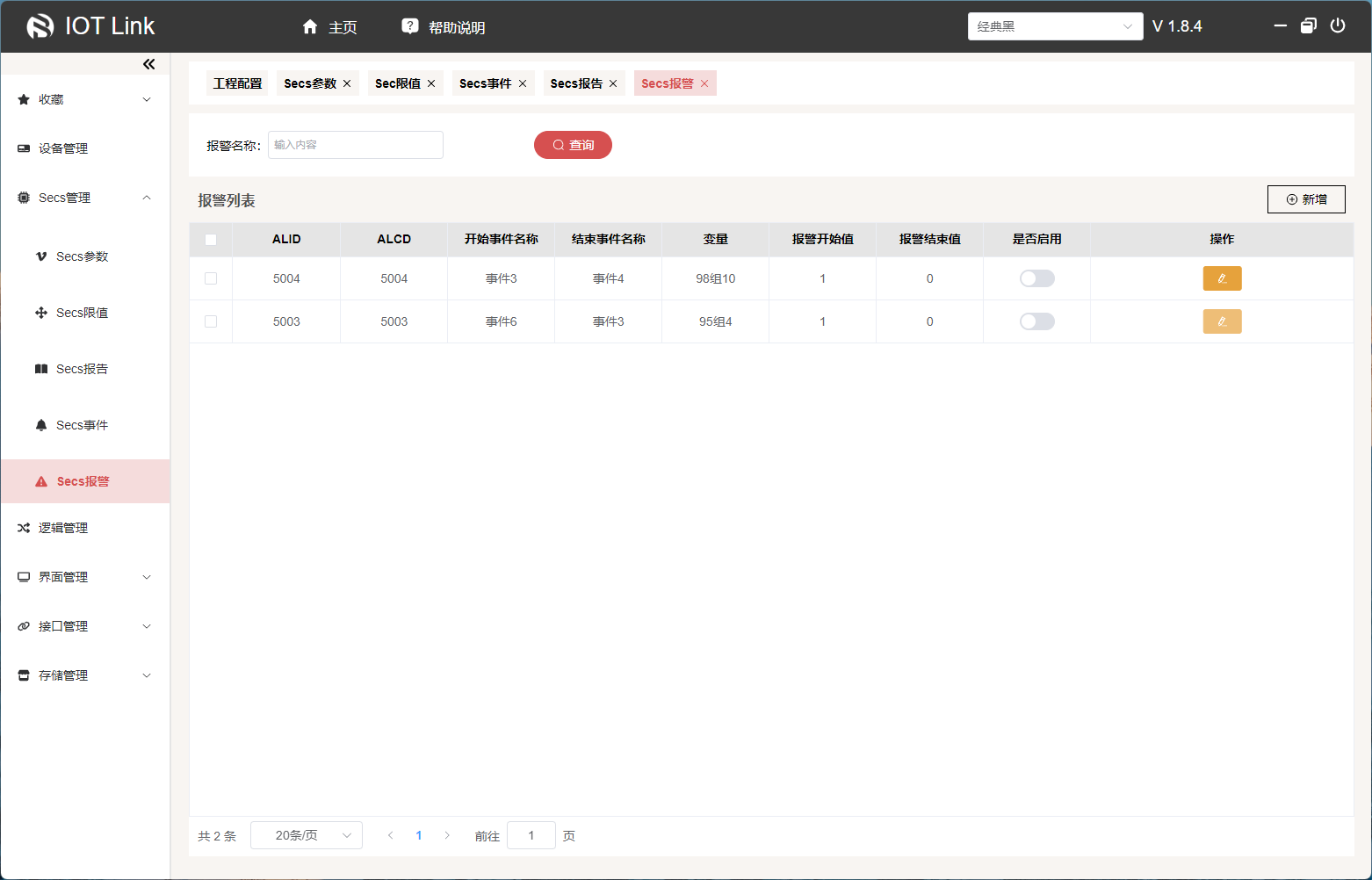
Task: Click the restore window icon
Action: pos(1309,25)
